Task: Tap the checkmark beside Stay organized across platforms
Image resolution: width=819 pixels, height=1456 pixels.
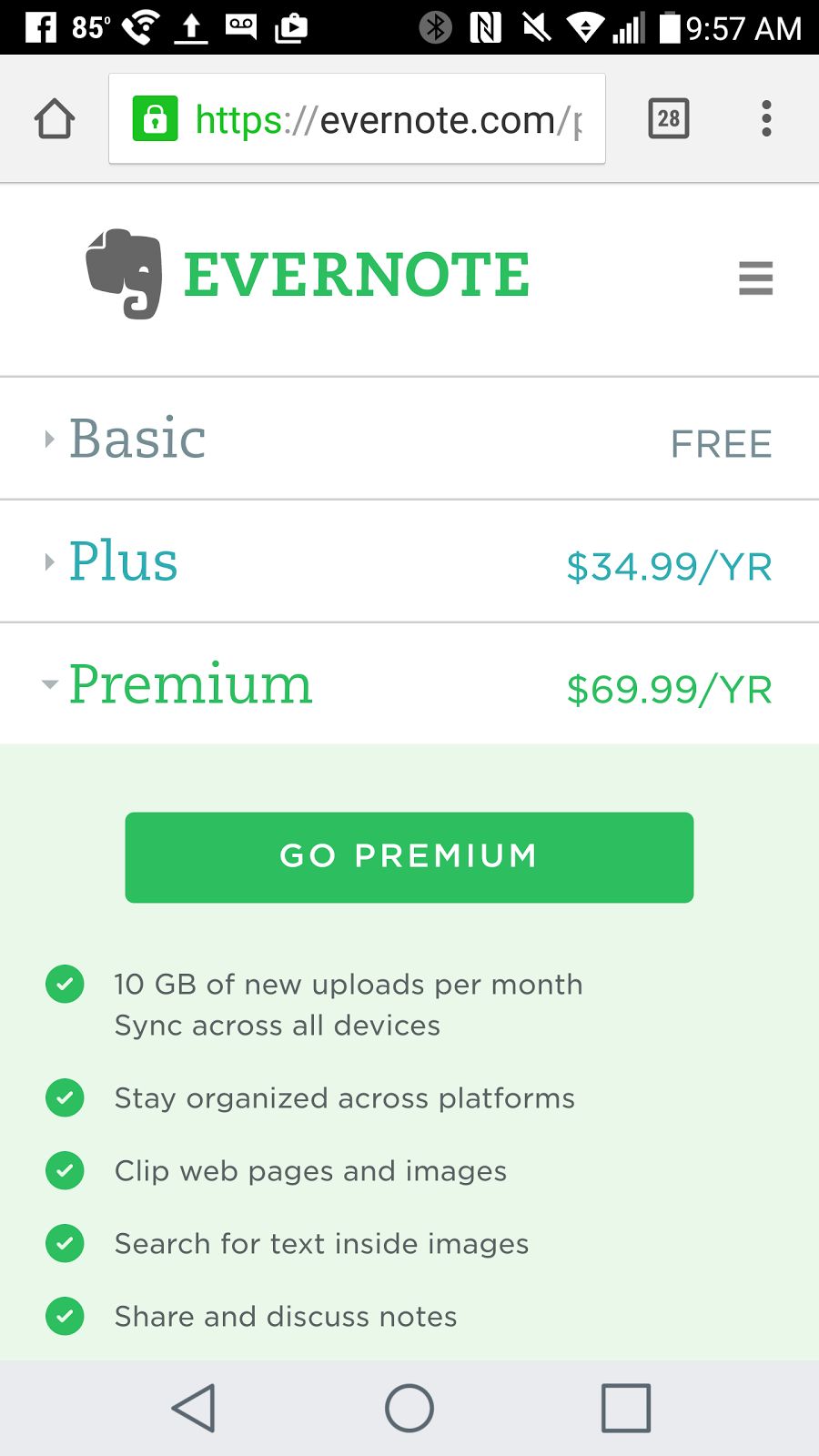Action: tap(65, 1097)
